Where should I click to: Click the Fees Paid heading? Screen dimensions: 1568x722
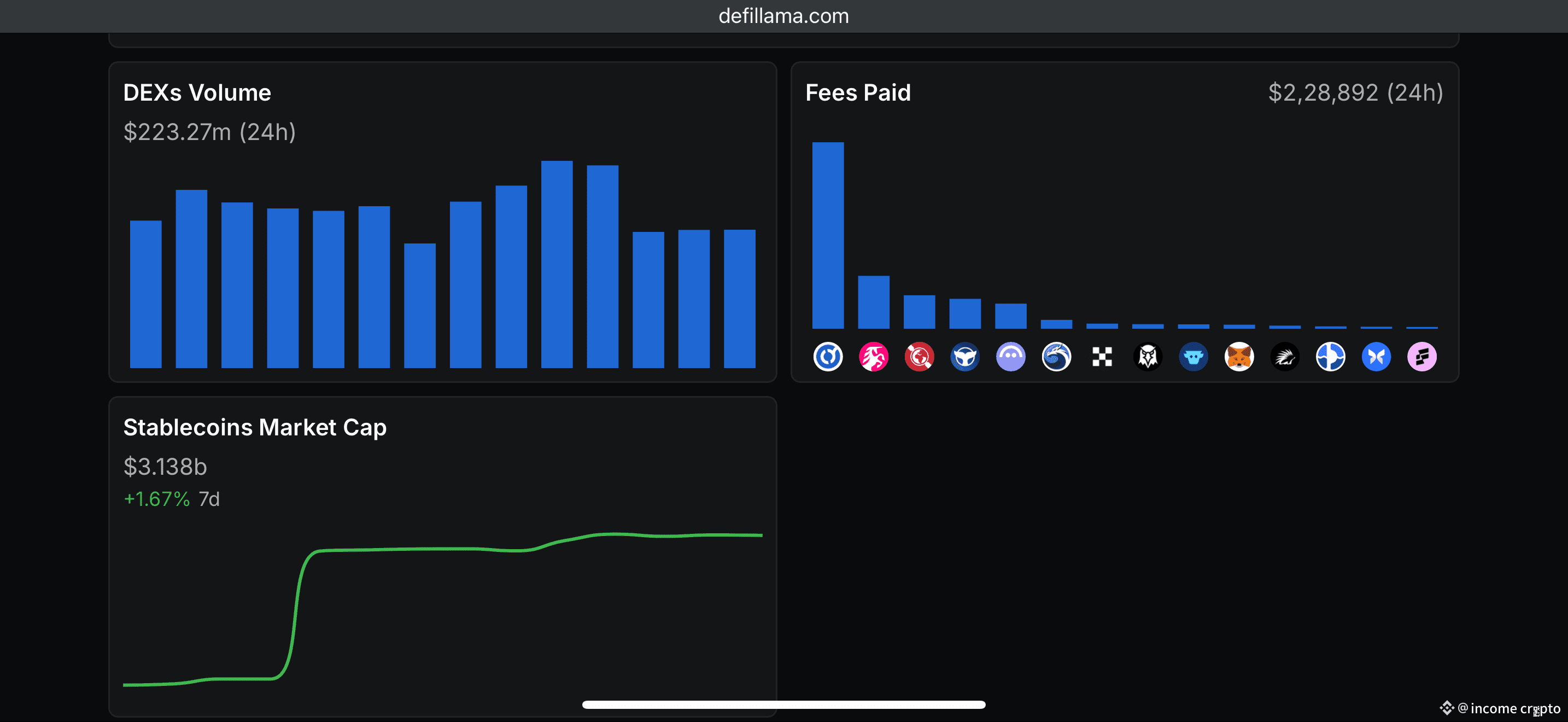point(858,92)
